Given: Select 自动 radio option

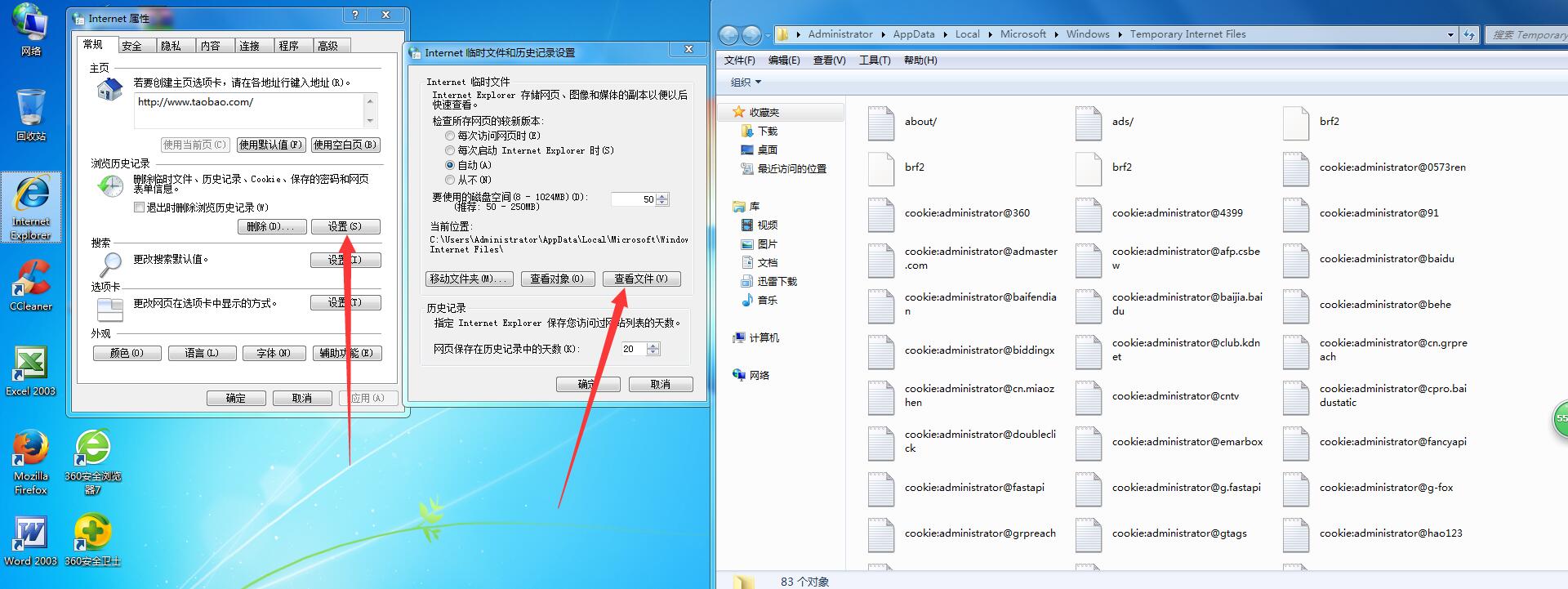Looking at the screenshot, I should [450, 165].
